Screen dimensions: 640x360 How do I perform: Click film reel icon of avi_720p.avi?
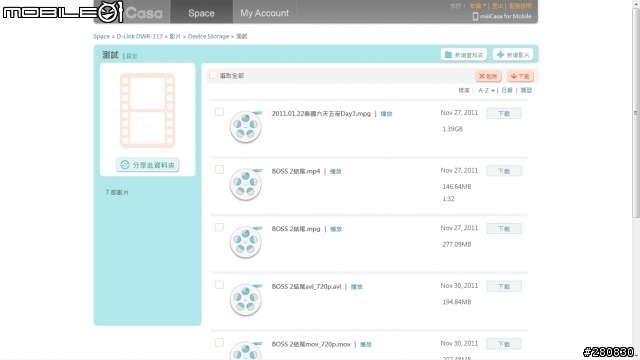pyautogui.click(x=246, y=299)
